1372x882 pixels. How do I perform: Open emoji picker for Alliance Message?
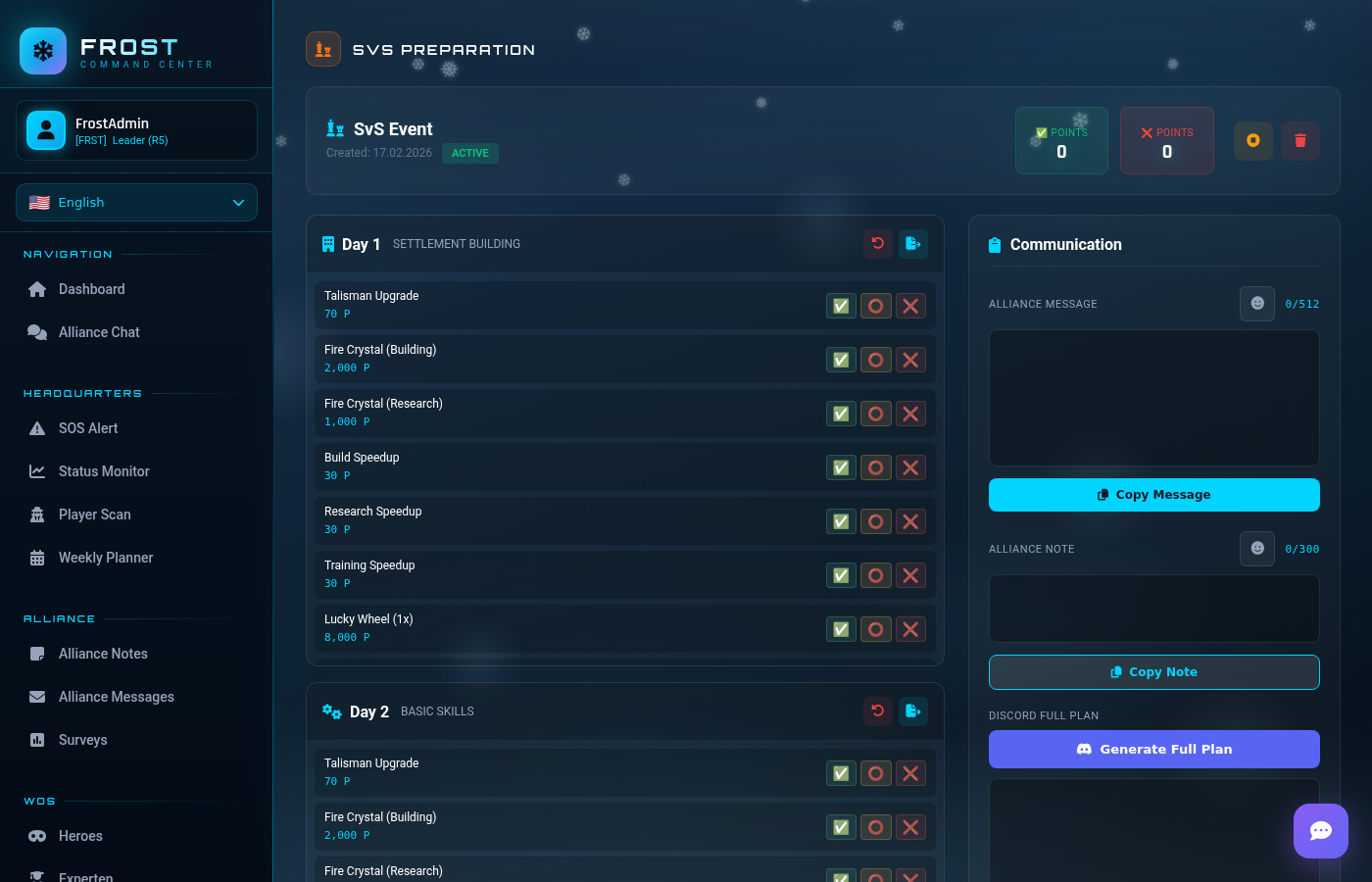pos(1257,304)
